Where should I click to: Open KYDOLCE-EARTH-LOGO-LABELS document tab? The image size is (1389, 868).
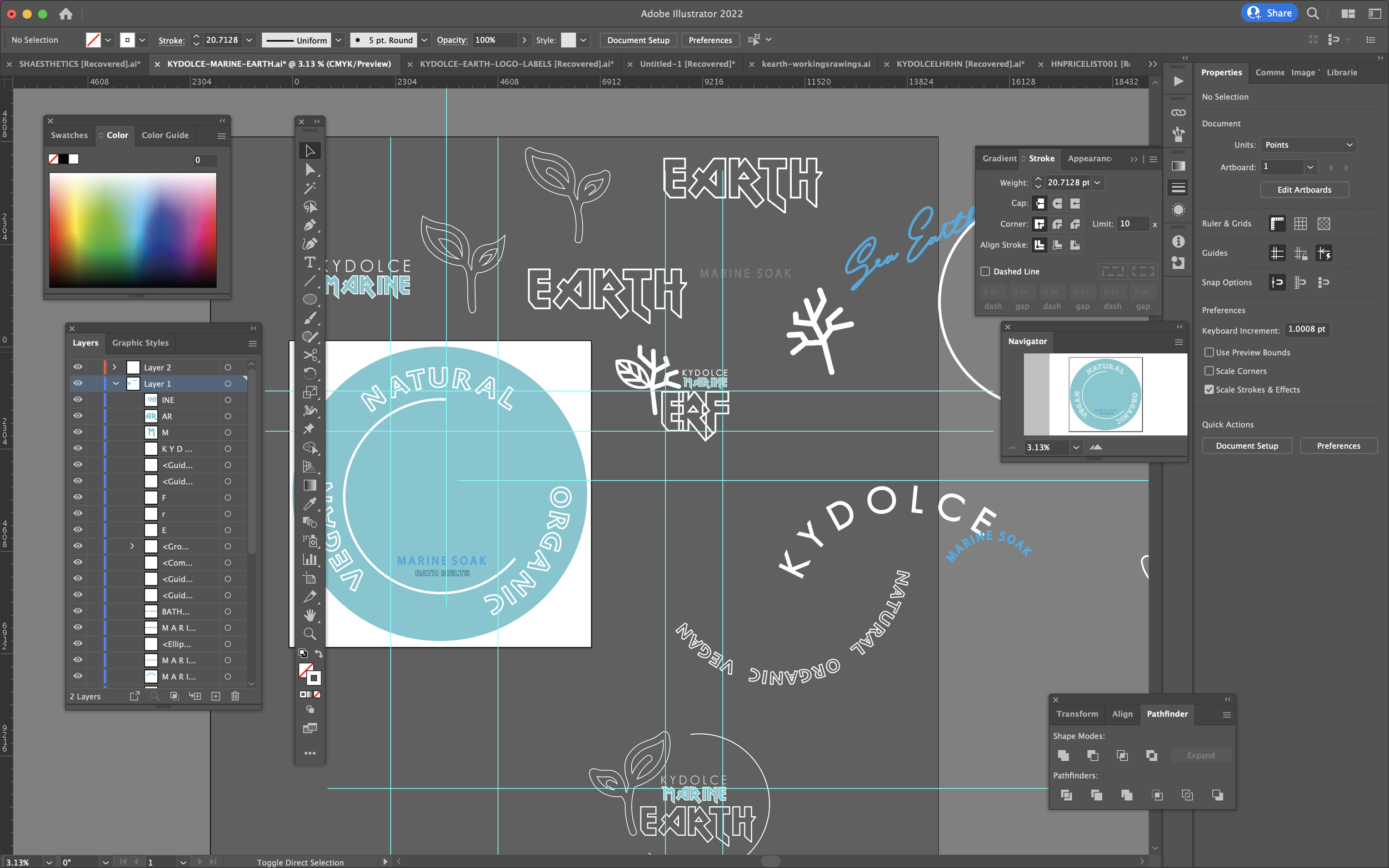point(516,64)
